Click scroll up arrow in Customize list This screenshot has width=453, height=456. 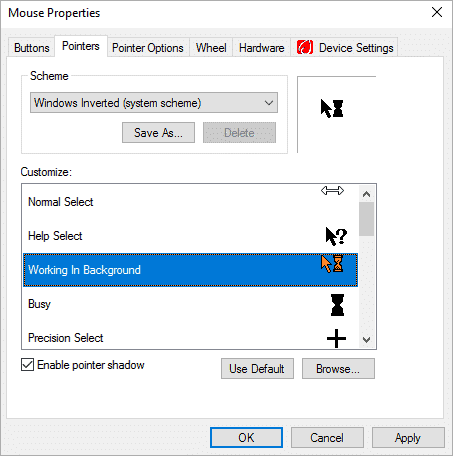click(366, 194)
